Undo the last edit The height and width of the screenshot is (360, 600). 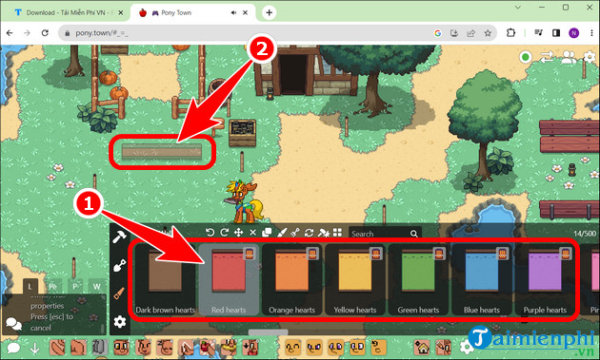click(210, 233)
